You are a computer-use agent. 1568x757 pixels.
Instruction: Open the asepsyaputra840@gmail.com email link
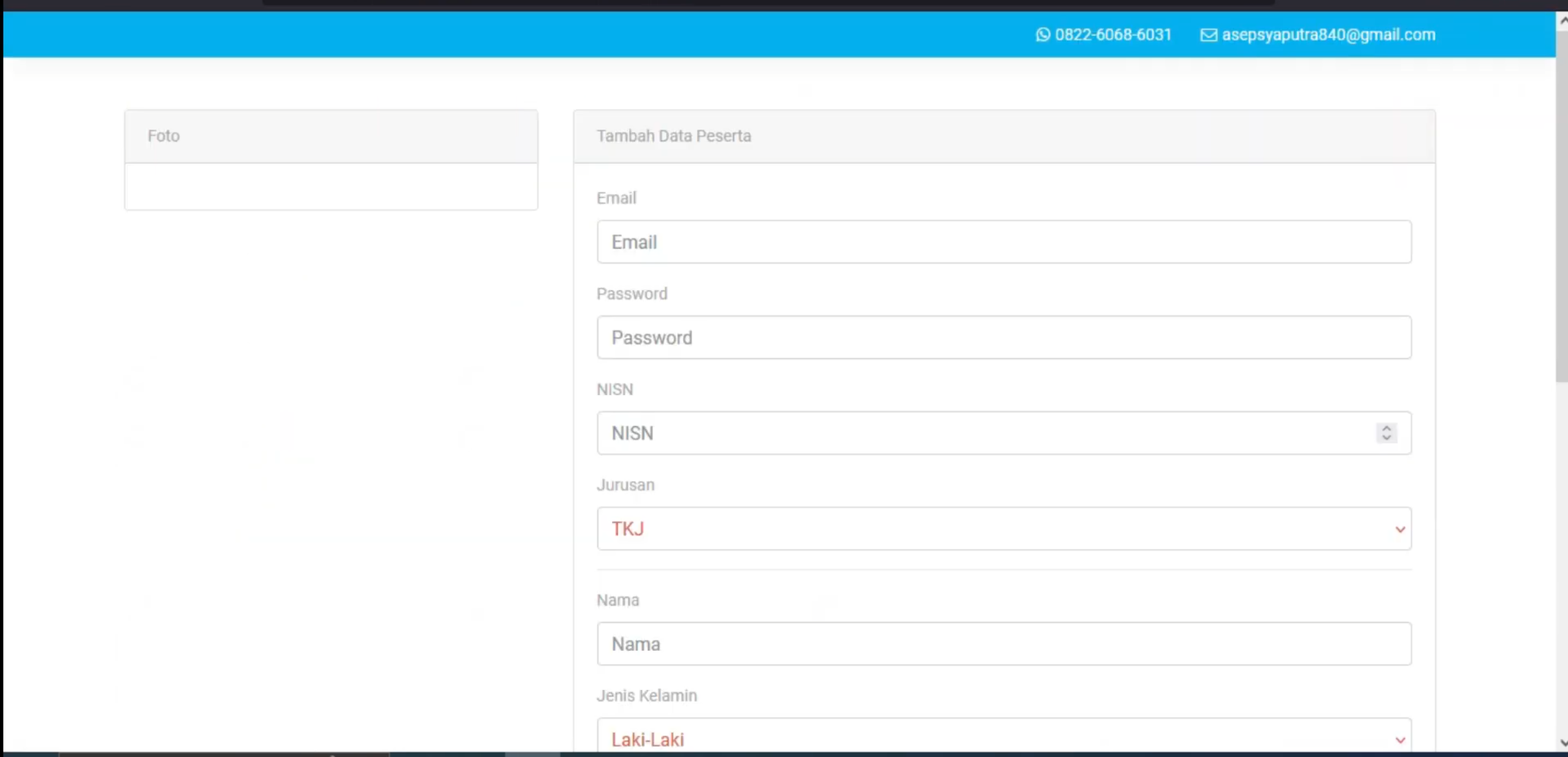1328,35
